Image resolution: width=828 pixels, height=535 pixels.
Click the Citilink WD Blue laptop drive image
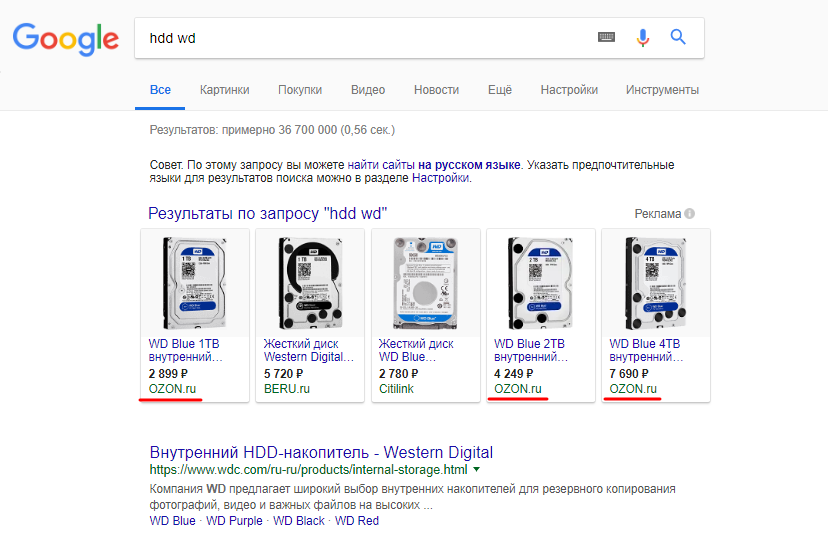426,283
